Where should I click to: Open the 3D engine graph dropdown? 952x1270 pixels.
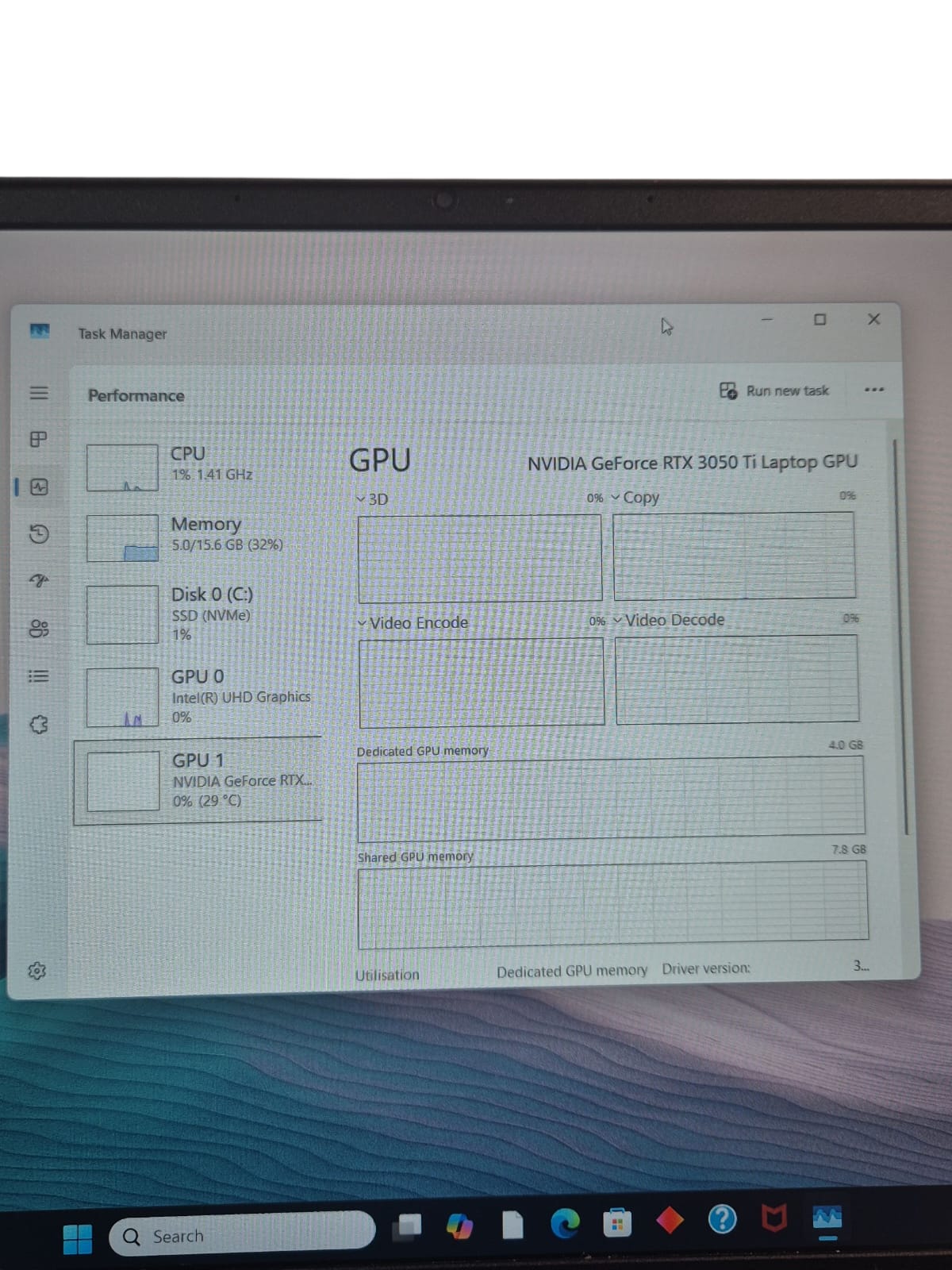(x=361, y=499)
